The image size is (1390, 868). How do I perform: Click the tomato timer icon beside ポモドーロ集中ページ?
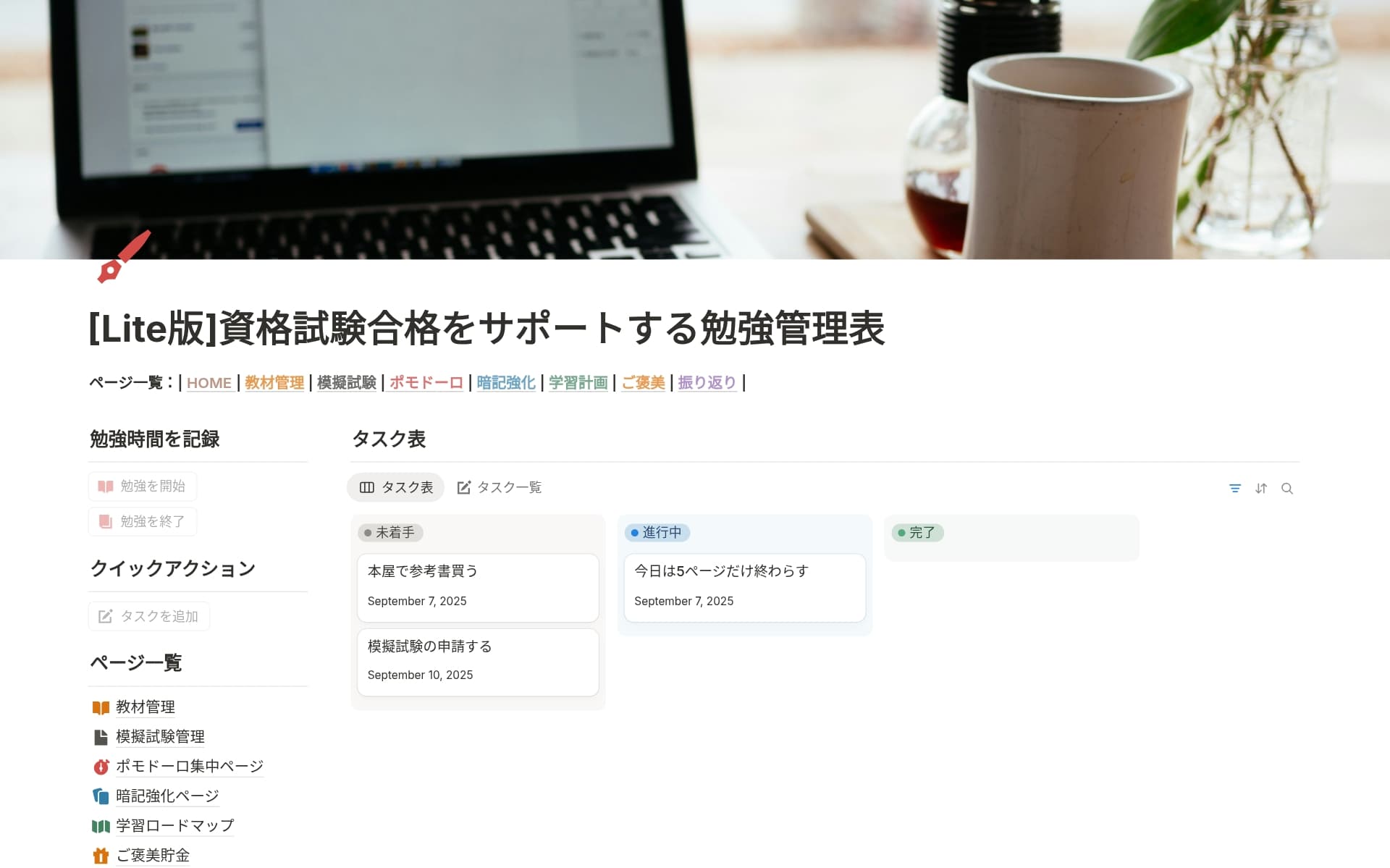click(x=101, y=767)
